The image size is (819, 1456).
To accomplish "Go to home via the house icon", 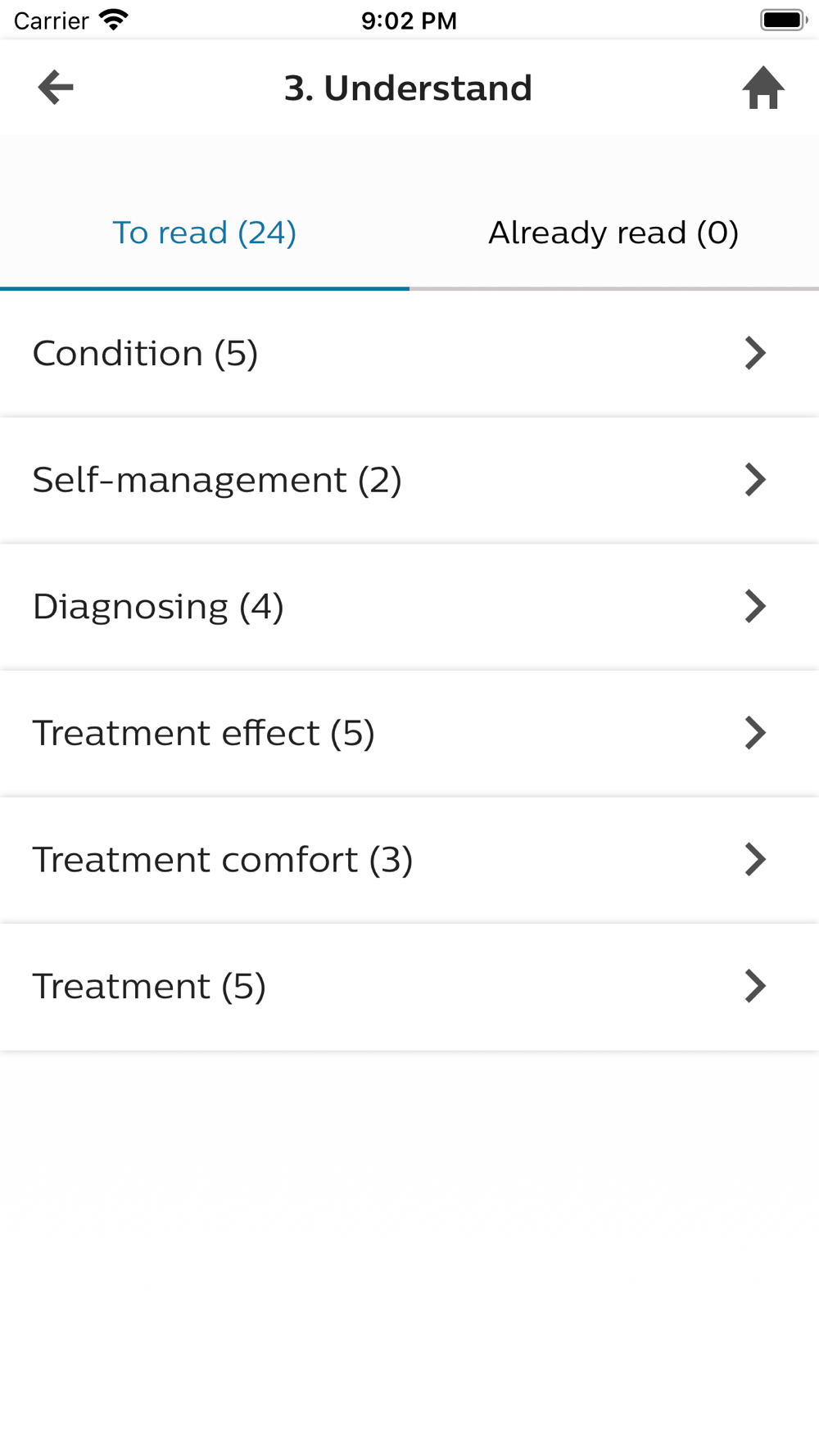I will click(763, 88).
